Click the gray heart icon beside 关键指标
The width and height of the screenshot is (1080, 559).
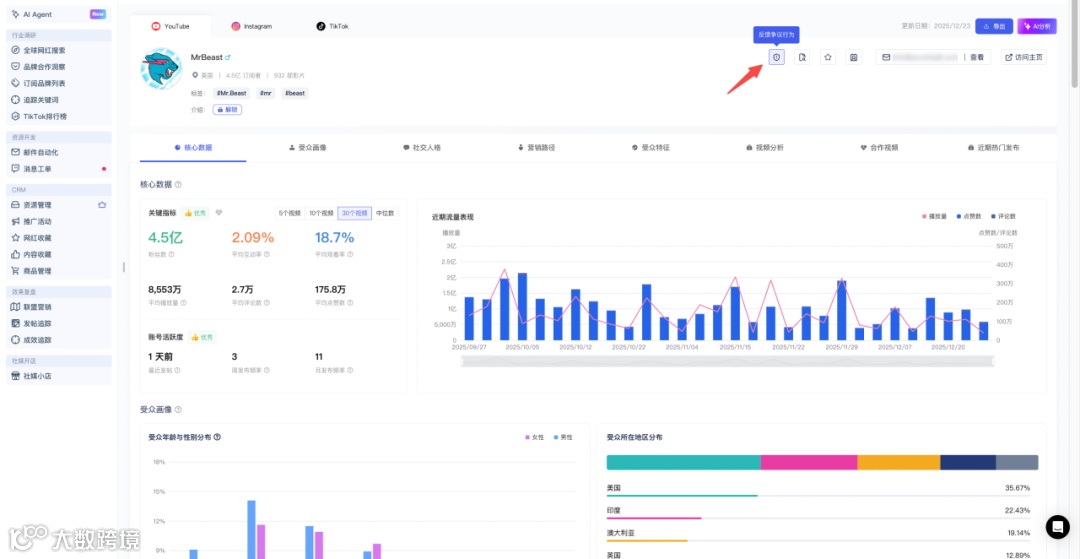[219, 213]
